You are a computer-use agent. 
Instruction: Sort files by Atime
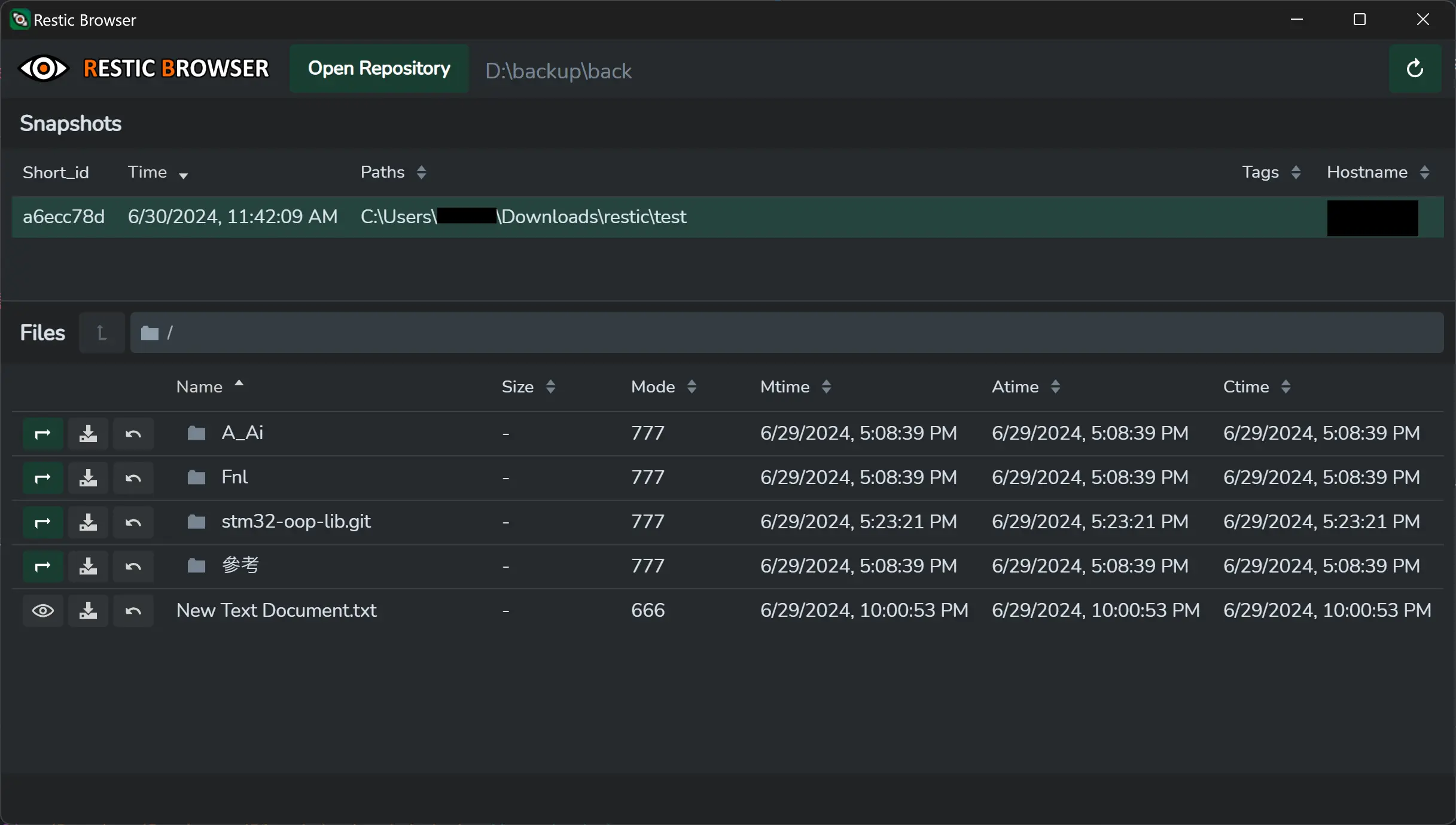1026,386
